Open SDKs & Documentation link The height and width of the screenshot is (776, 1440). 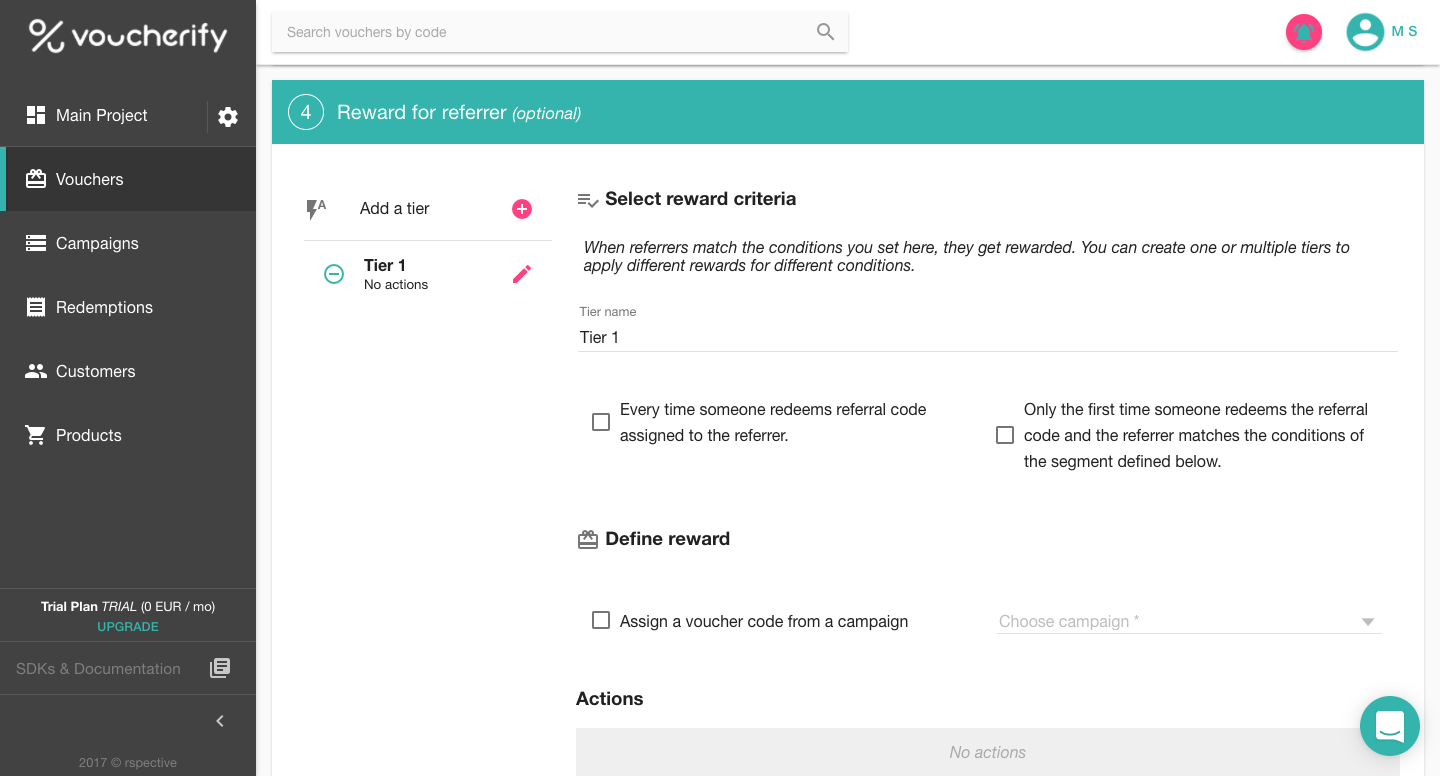point(98,668)
